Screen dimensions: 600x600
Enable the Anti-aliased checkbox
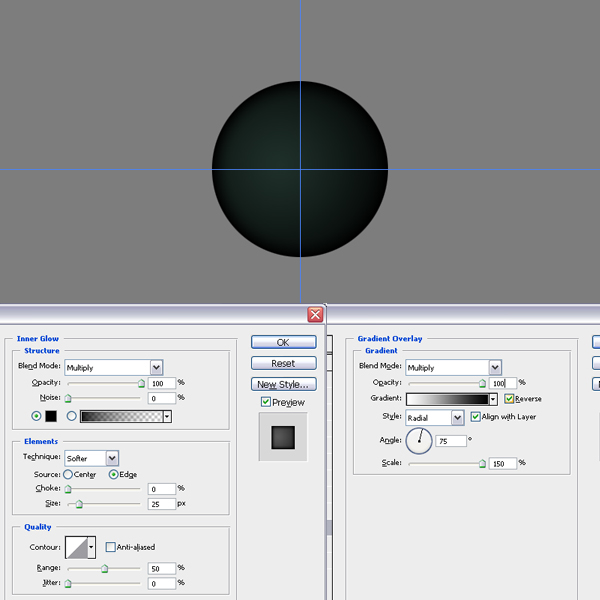(x=110, y=547)
